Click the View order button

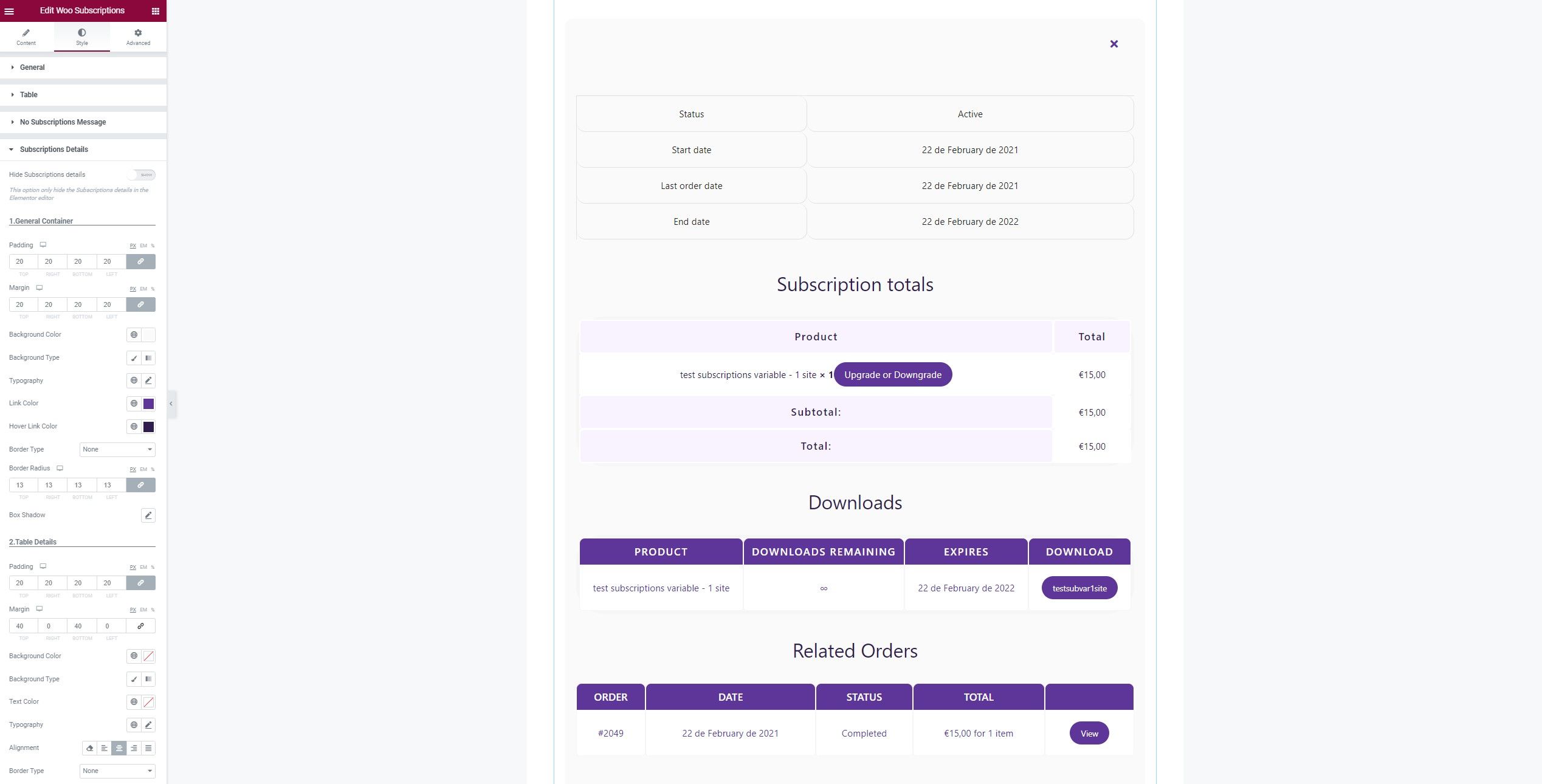(1089, 734)
